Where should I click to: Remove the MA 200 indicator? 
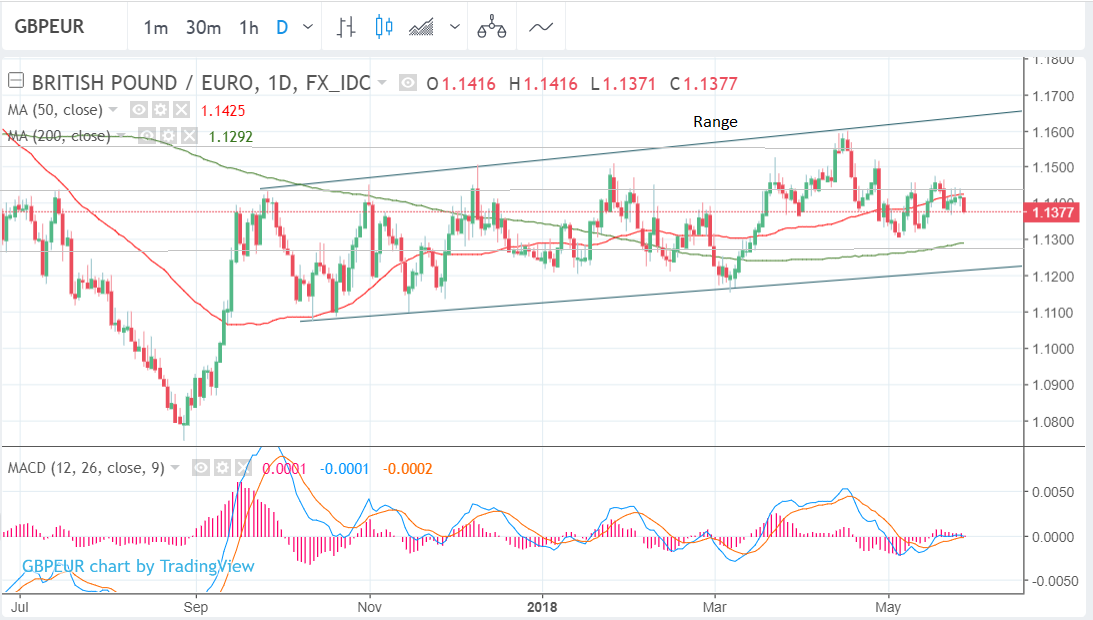[190, 136]
